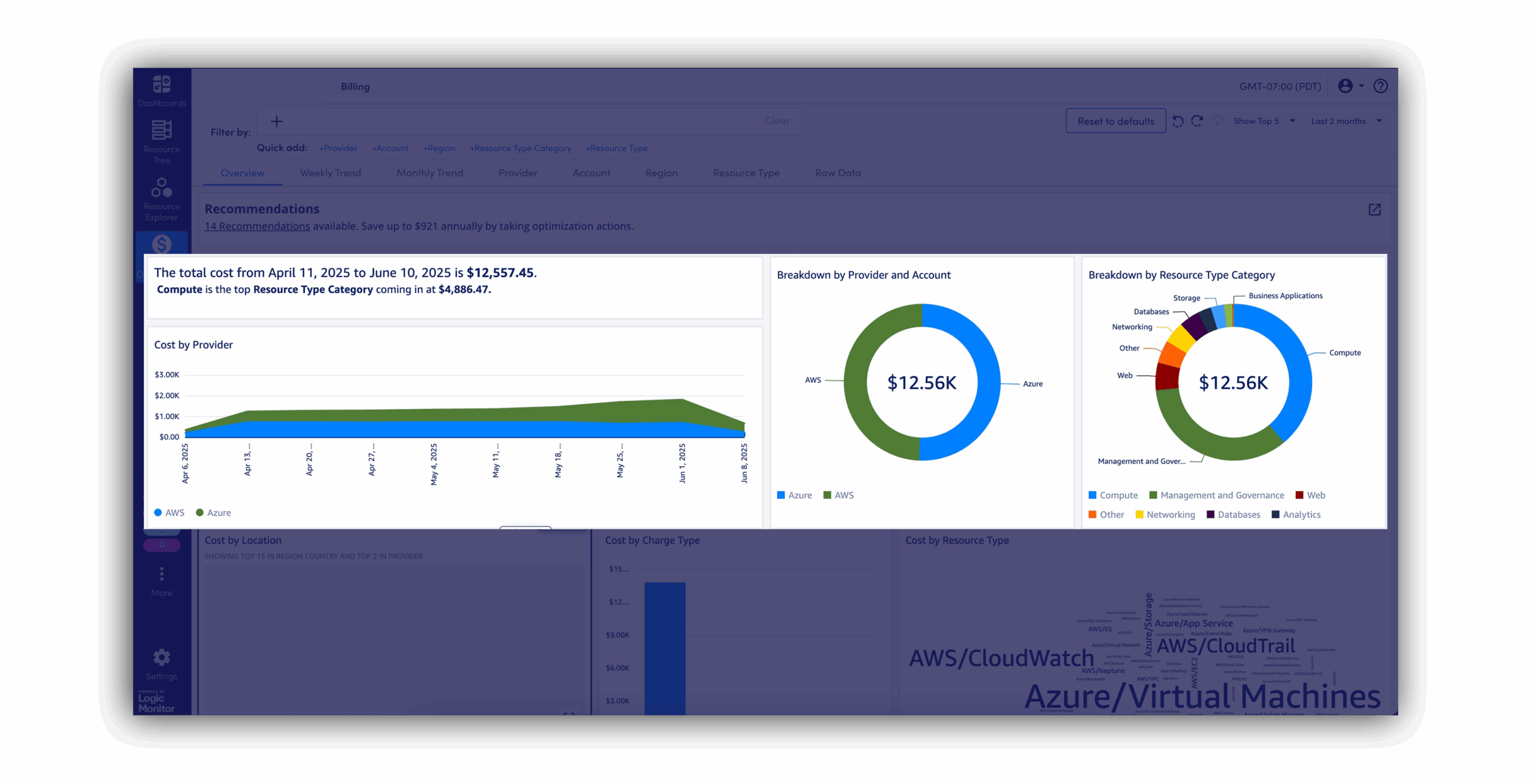Quick add the +Provider filter
The width and height of the screenshot is (1533, 784).
pos(338,148)
